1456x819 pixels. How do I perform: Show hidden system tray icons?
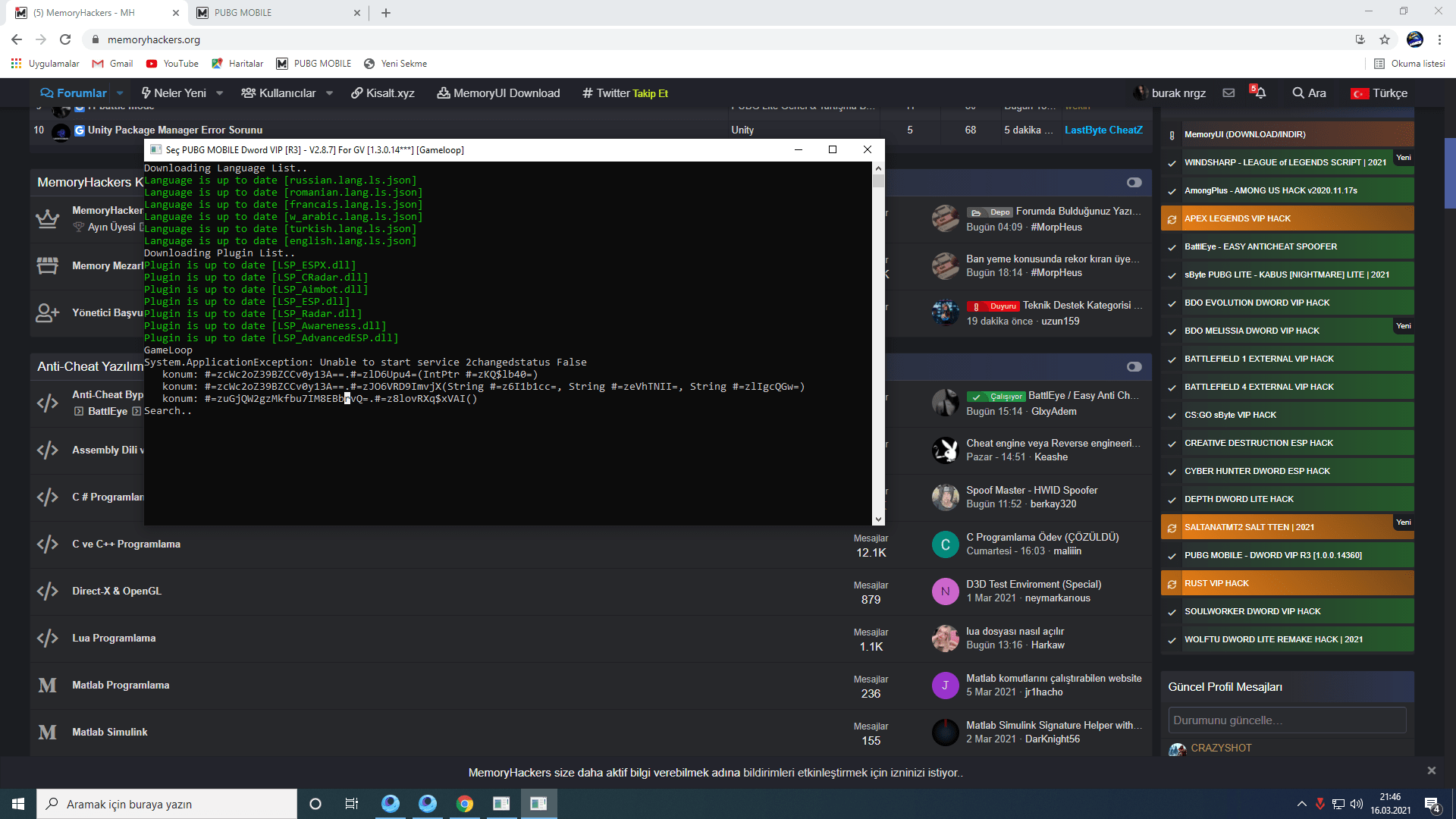pyautogui.click(x=1301, y=804)
